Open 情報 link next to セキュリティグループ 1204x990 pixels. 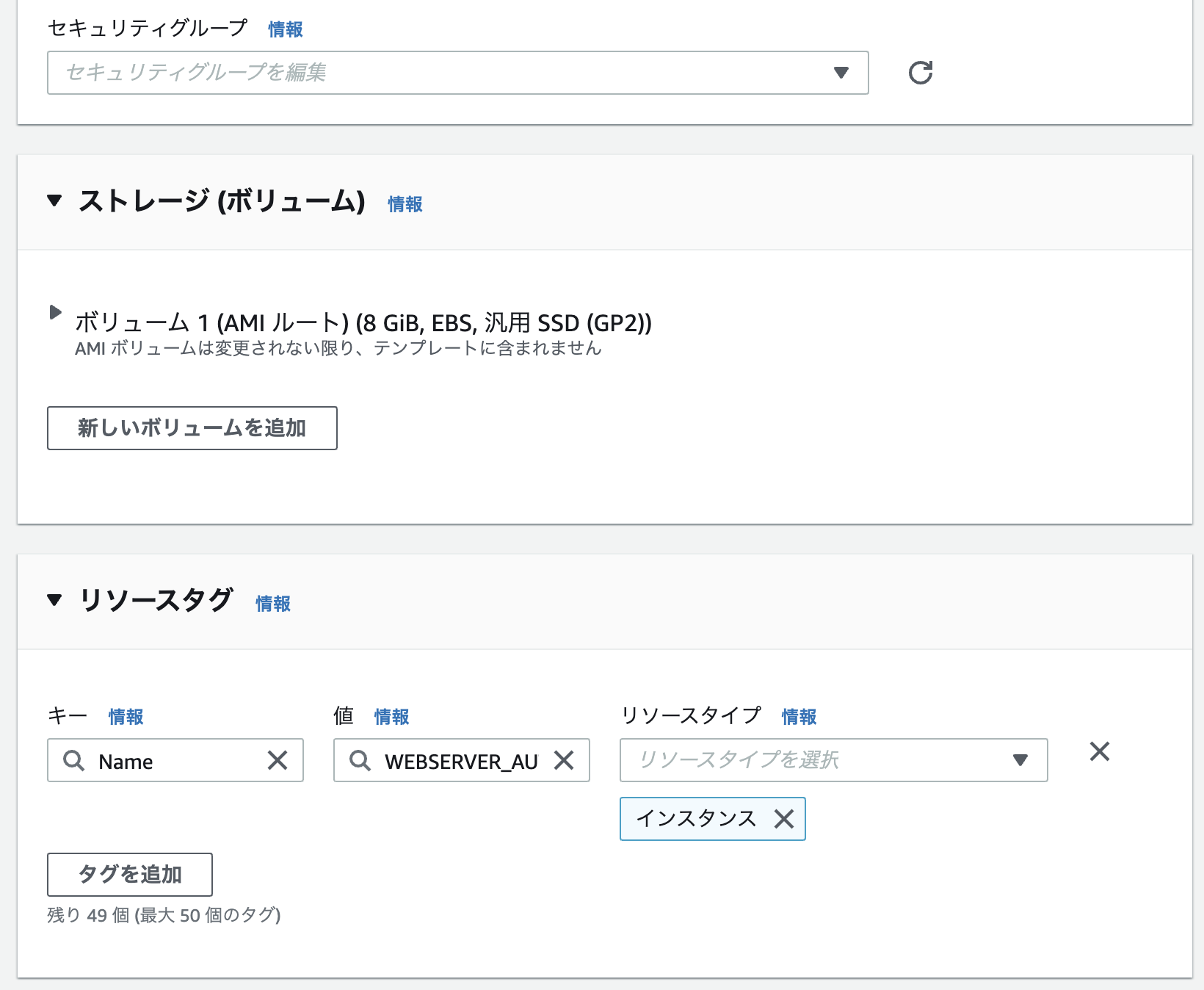284,29
